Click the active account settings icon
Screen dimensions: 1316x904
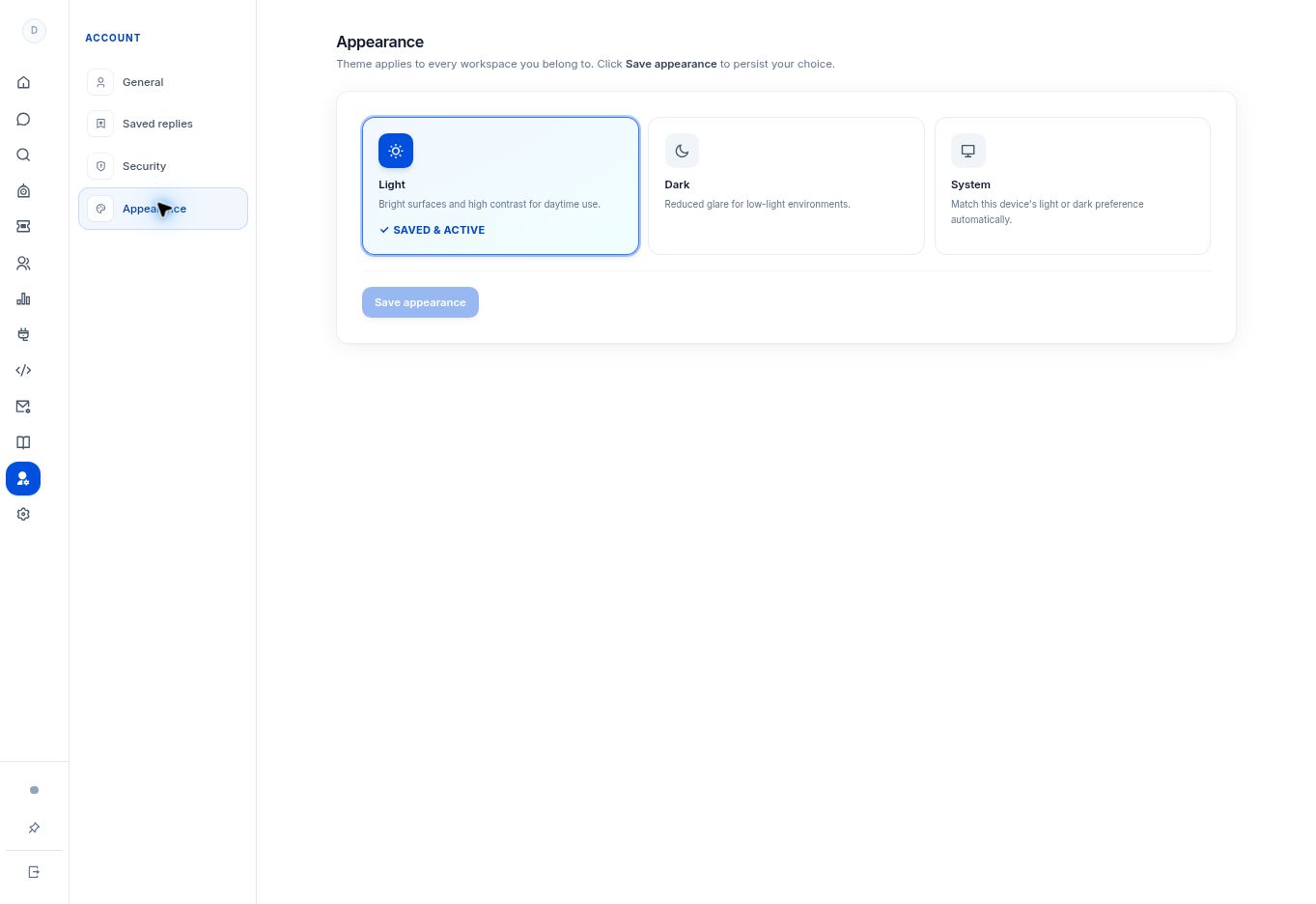(x=23, y=478)
